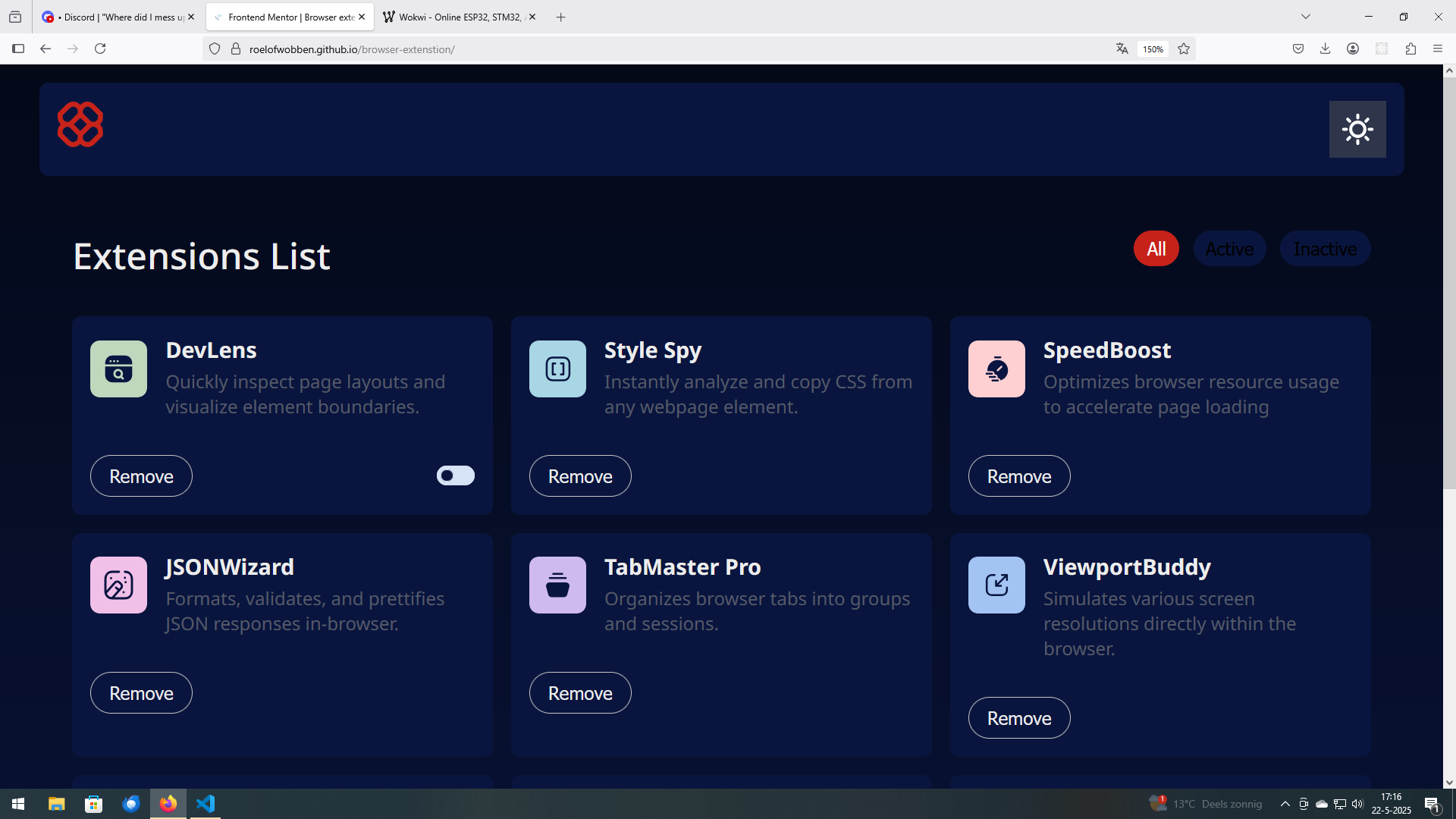
Task: Click the ViewportBuddy extension icon
Action: (996, 585)
